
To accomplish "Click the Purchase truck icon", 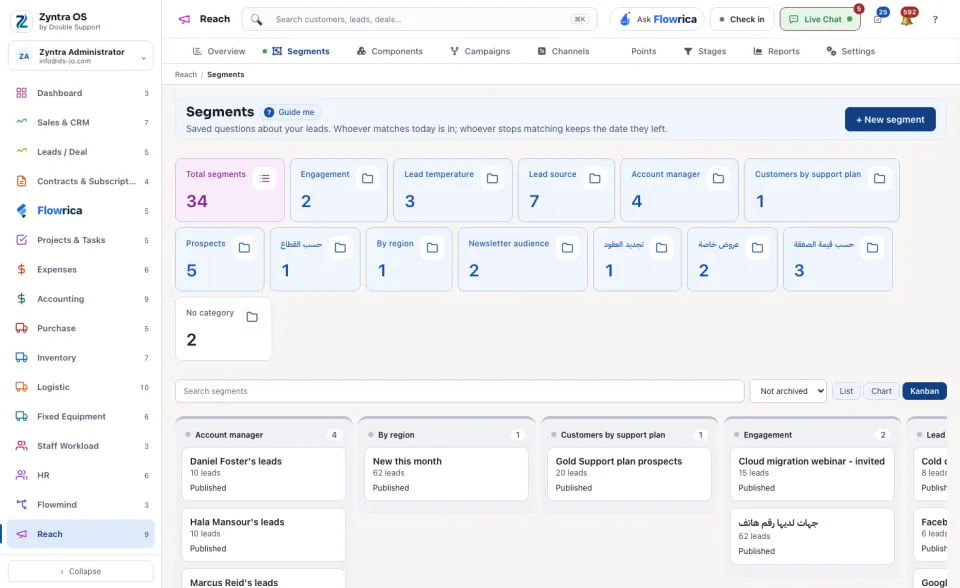I will pos(21,328).
